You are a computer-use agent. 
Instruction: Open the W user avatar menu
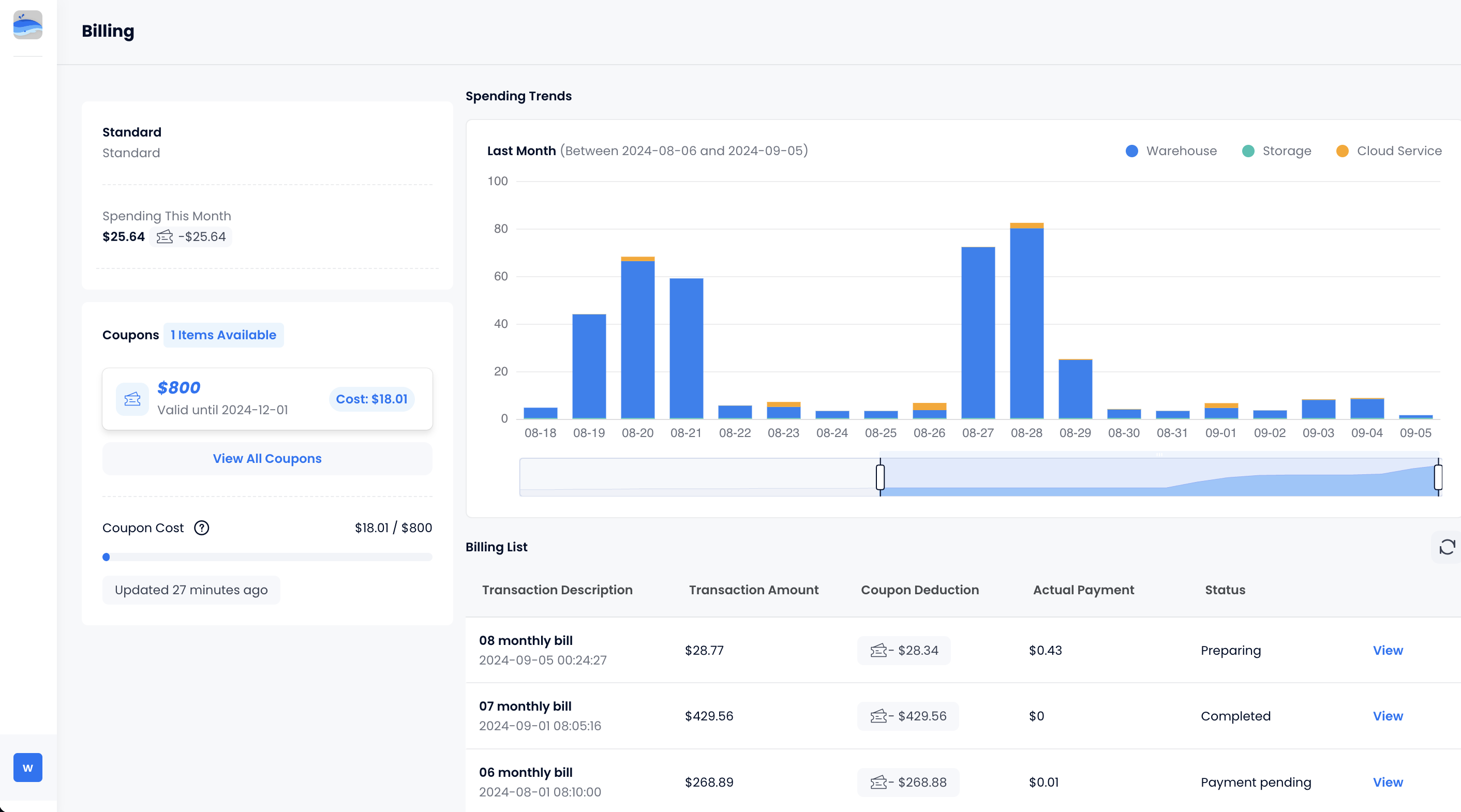pos(28,767)
